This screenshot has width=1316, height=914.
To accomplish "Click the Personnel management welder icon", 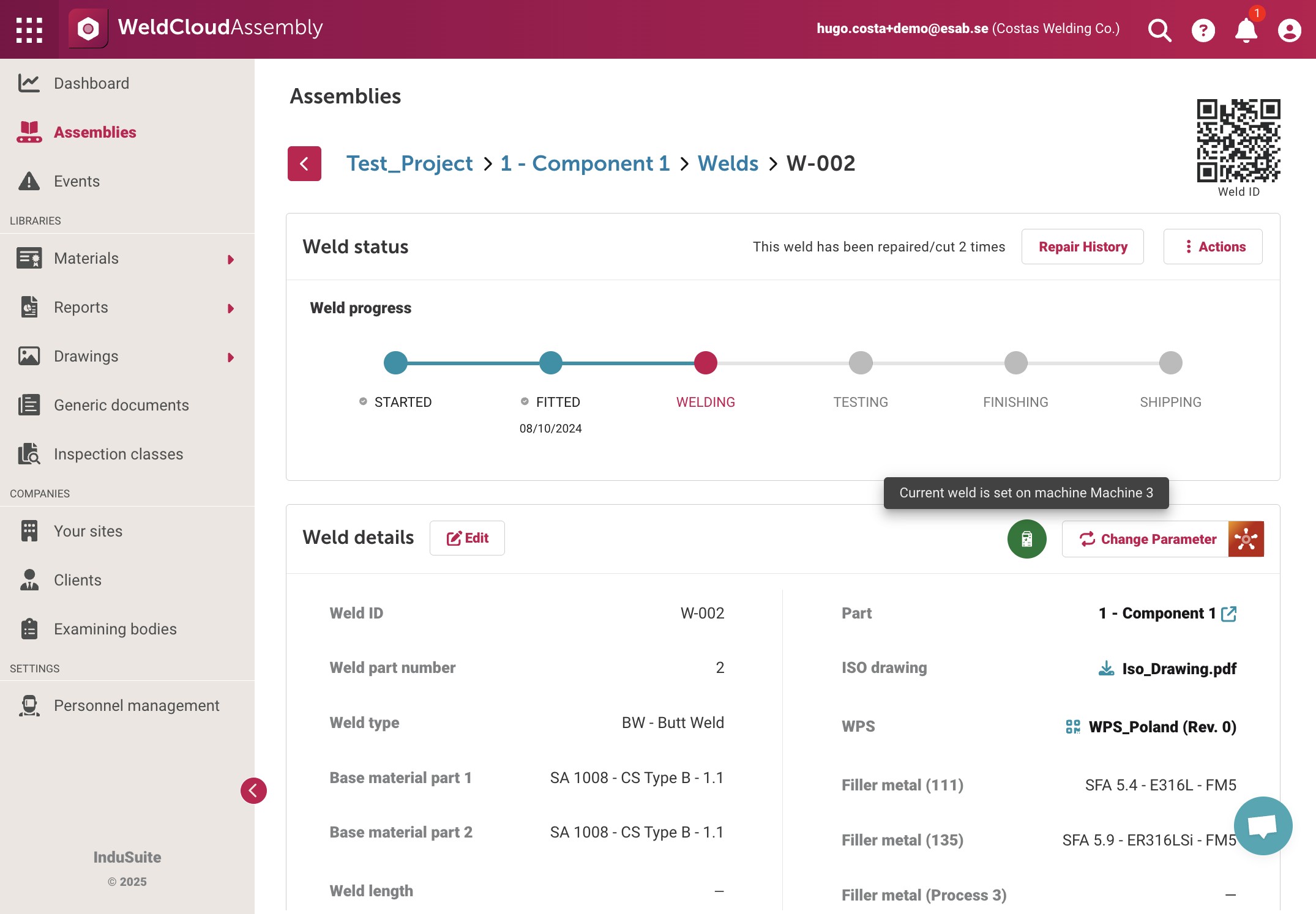I will click(29, 705).
